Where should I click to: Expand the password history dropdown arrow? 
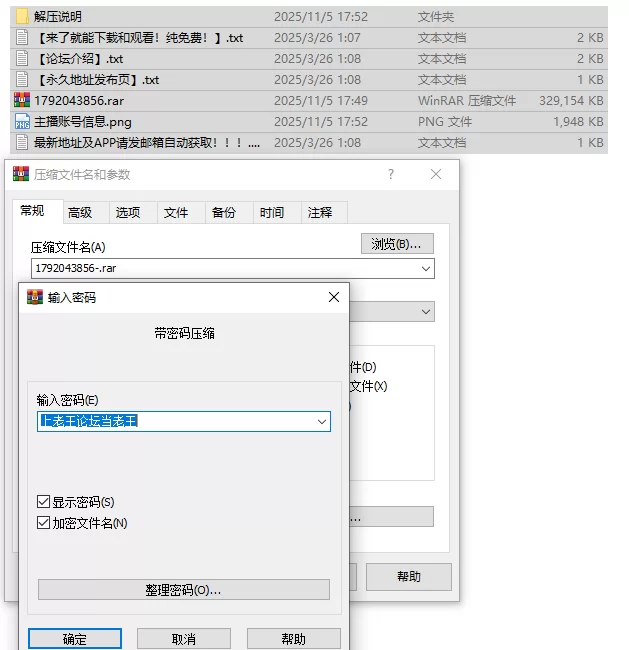click(x=321, y=422)
